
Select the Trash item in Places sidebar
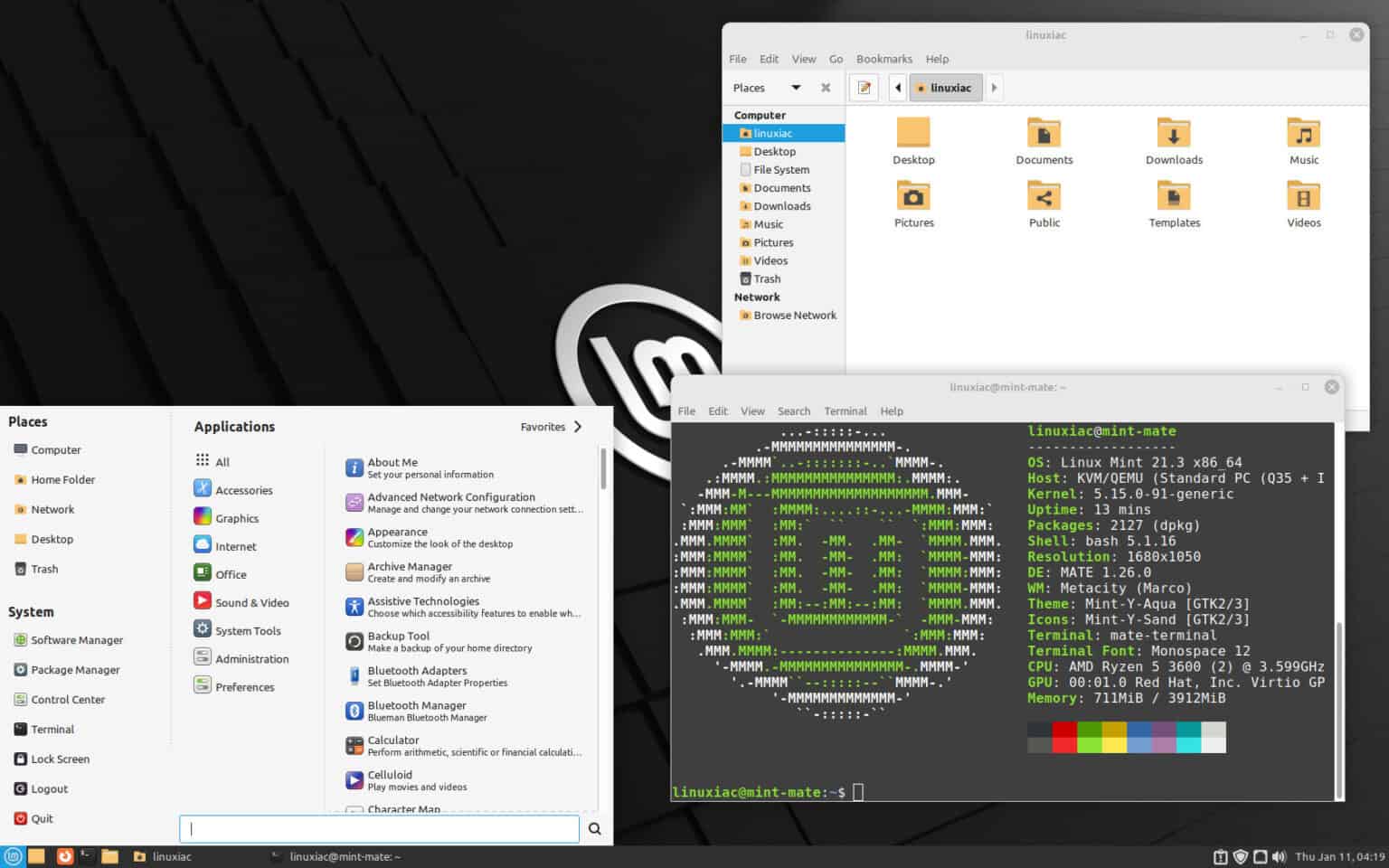click(43, 569)
